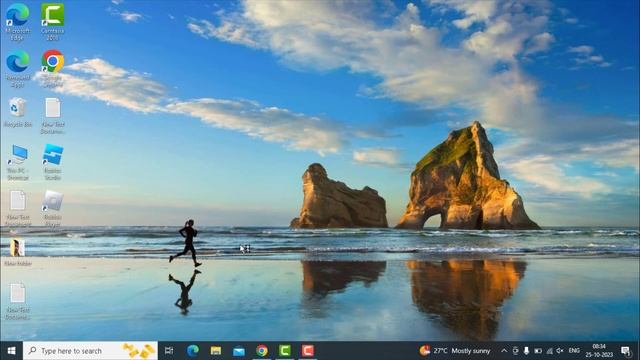
Task: Open the green Camtasia taskbar icon
Action: pos(284,351)
